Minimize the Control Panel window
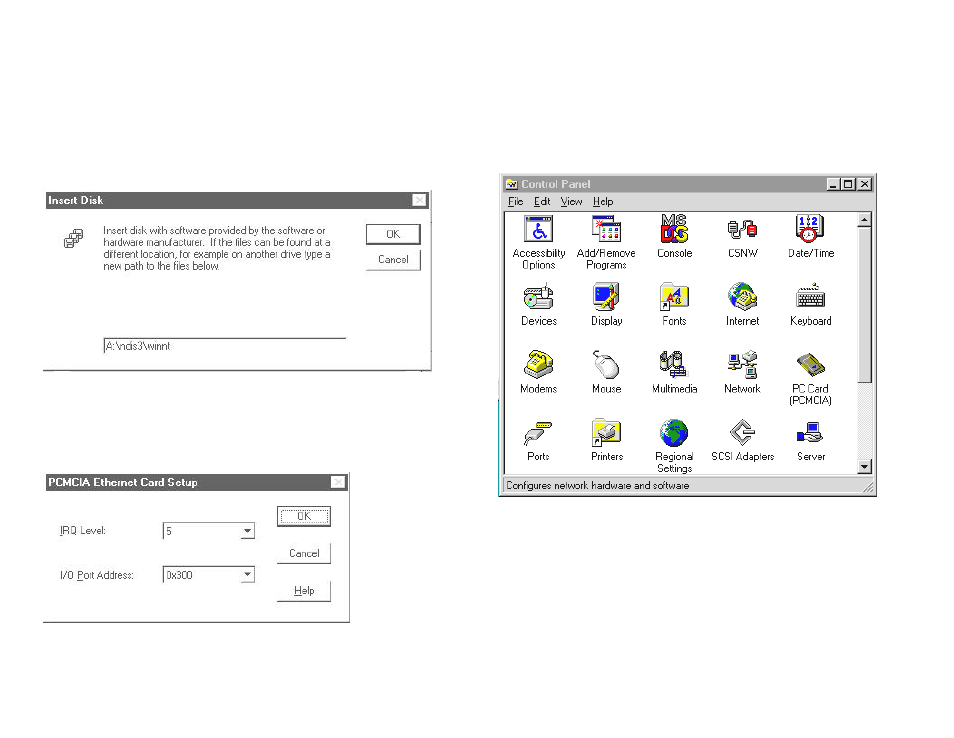The image size is (954, 738). coord(834,184)
